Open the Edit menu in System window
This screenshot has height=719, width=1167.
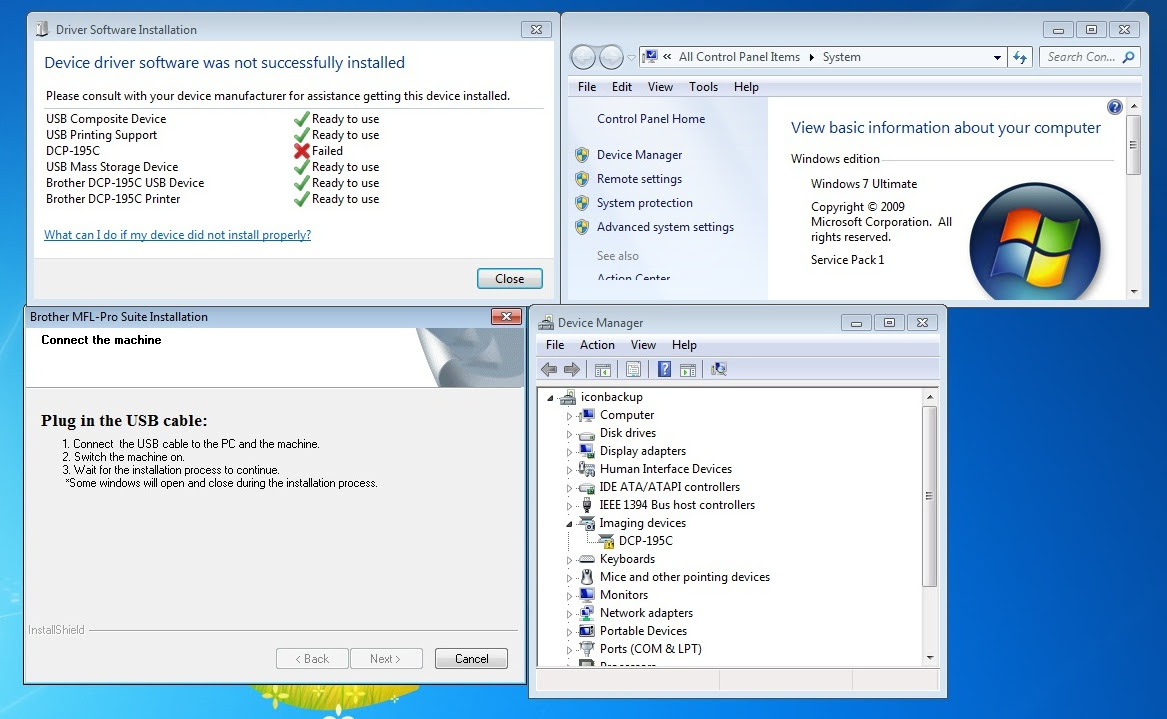tap(621, 87)
